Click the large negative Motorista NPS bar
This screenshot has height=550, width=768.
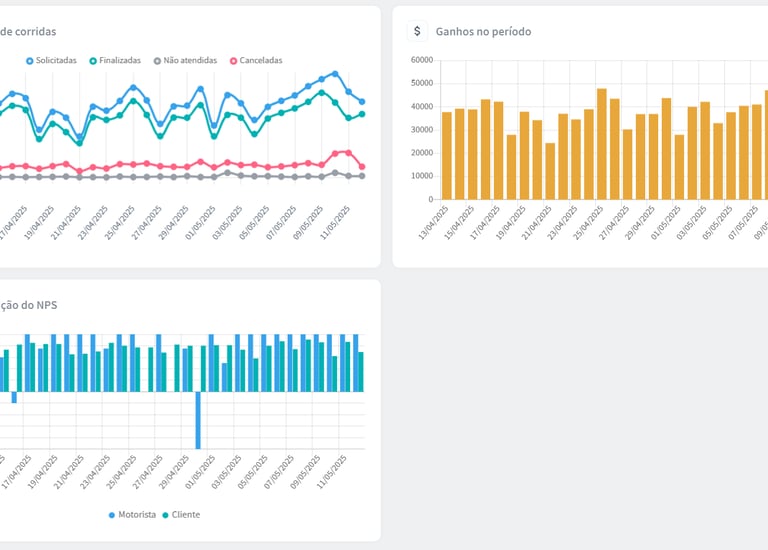click(198, 420)
